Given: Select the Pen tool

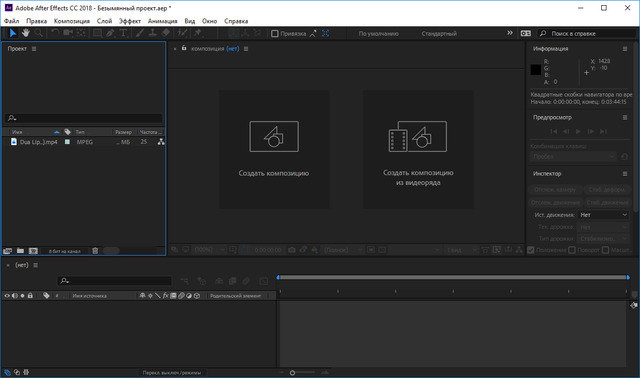Looking at the screenshot, I should (110, 33).
